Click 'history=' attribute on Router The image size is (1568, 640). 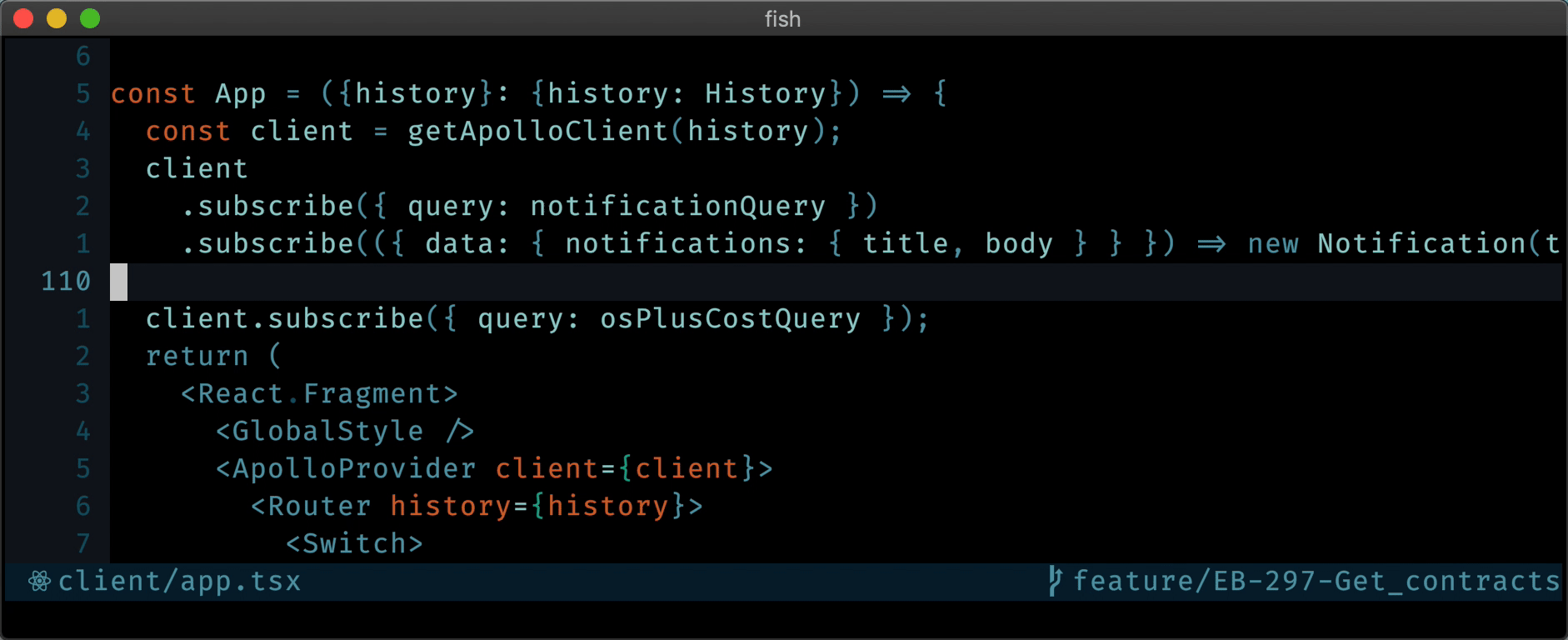pos(459,506)
